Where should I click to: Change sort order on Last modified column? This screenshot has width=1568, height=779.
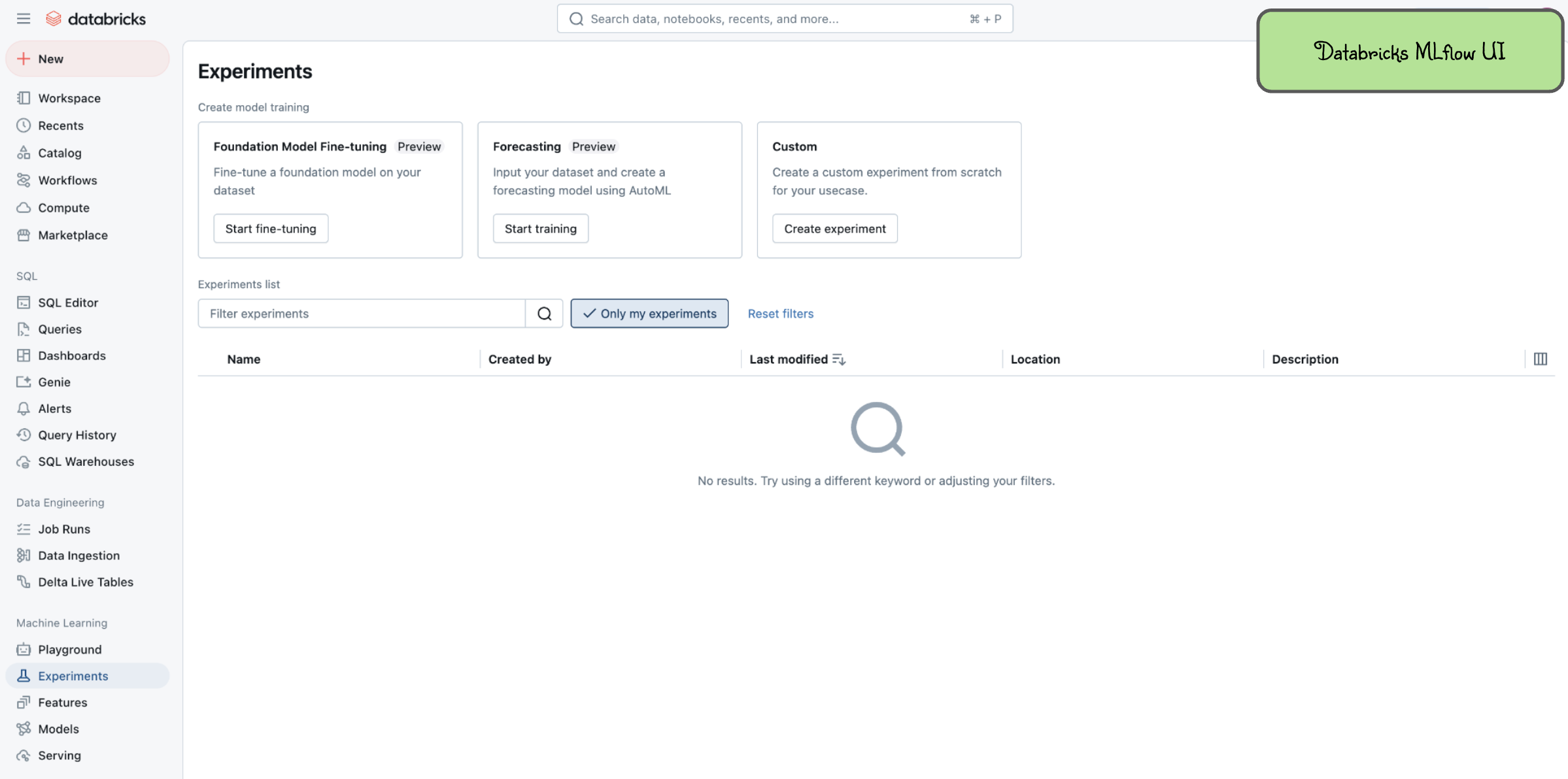point(840,359)
